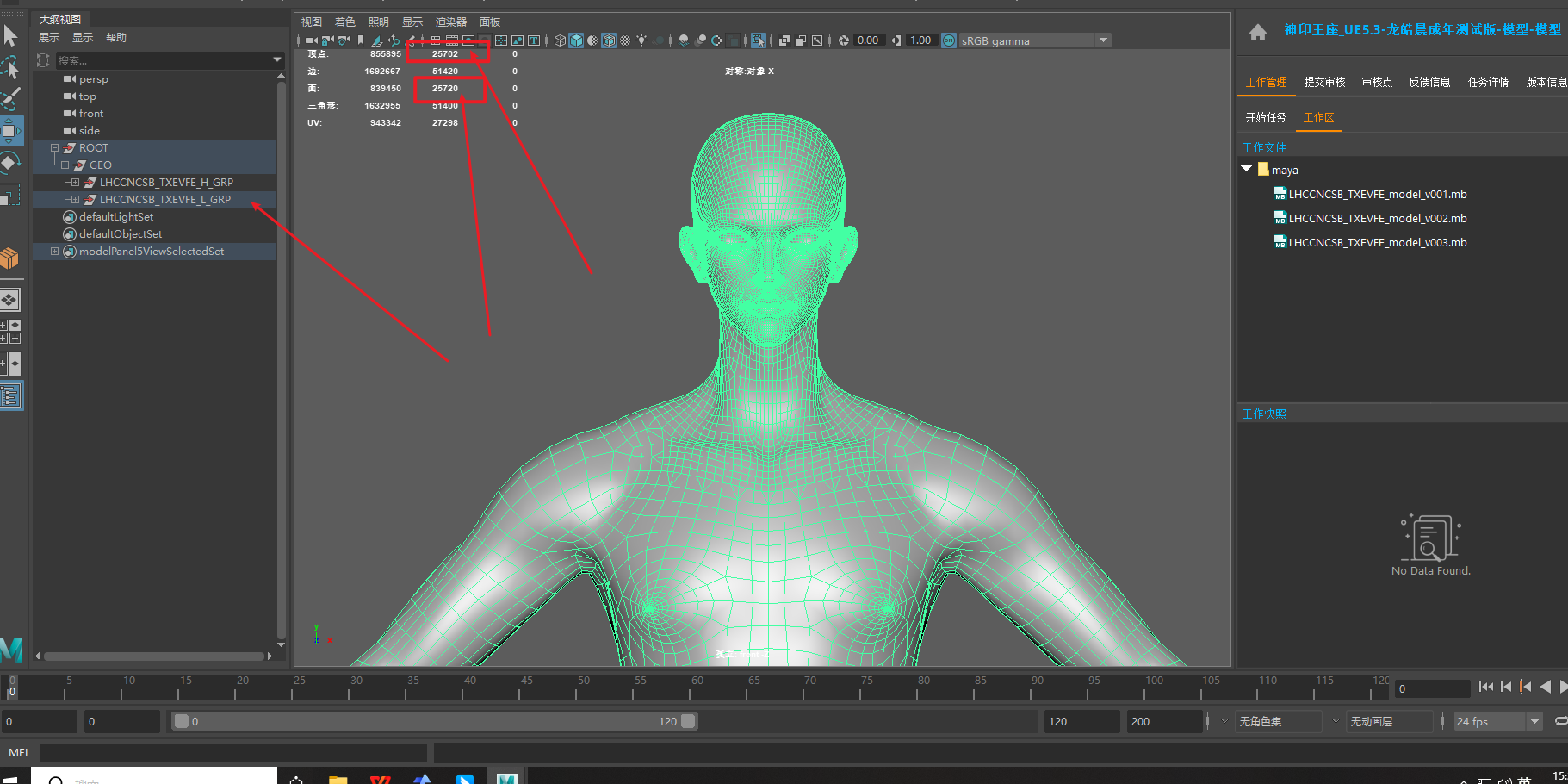The width and height of the screenshot is (1568, 784).
Task: Click the Use All Lights bulb icon
Action: tap(641, 40)
